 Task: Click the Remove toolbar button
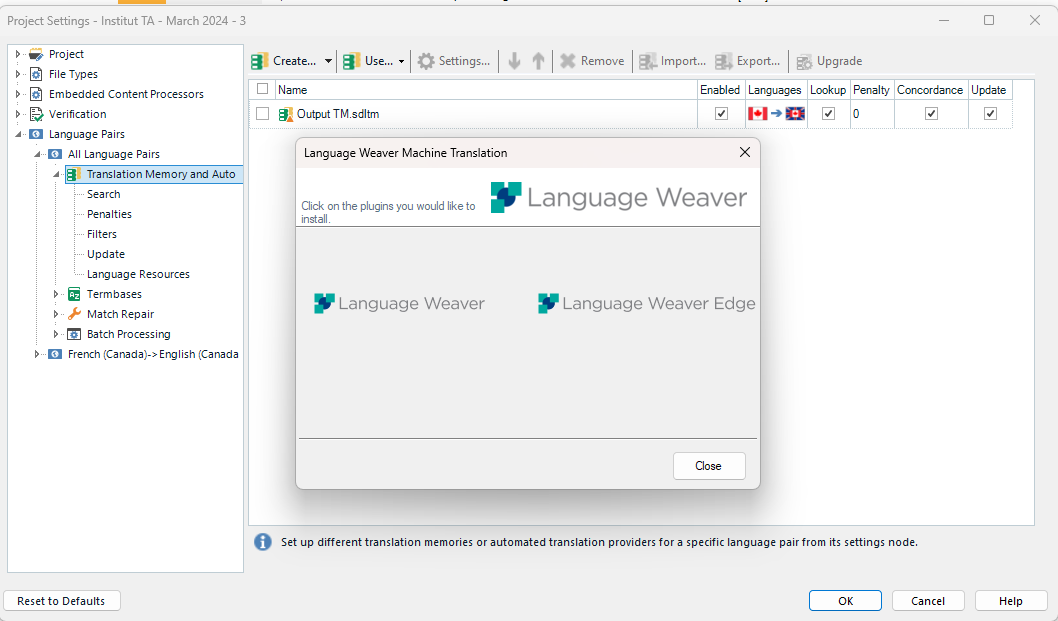tap(592, 61)
